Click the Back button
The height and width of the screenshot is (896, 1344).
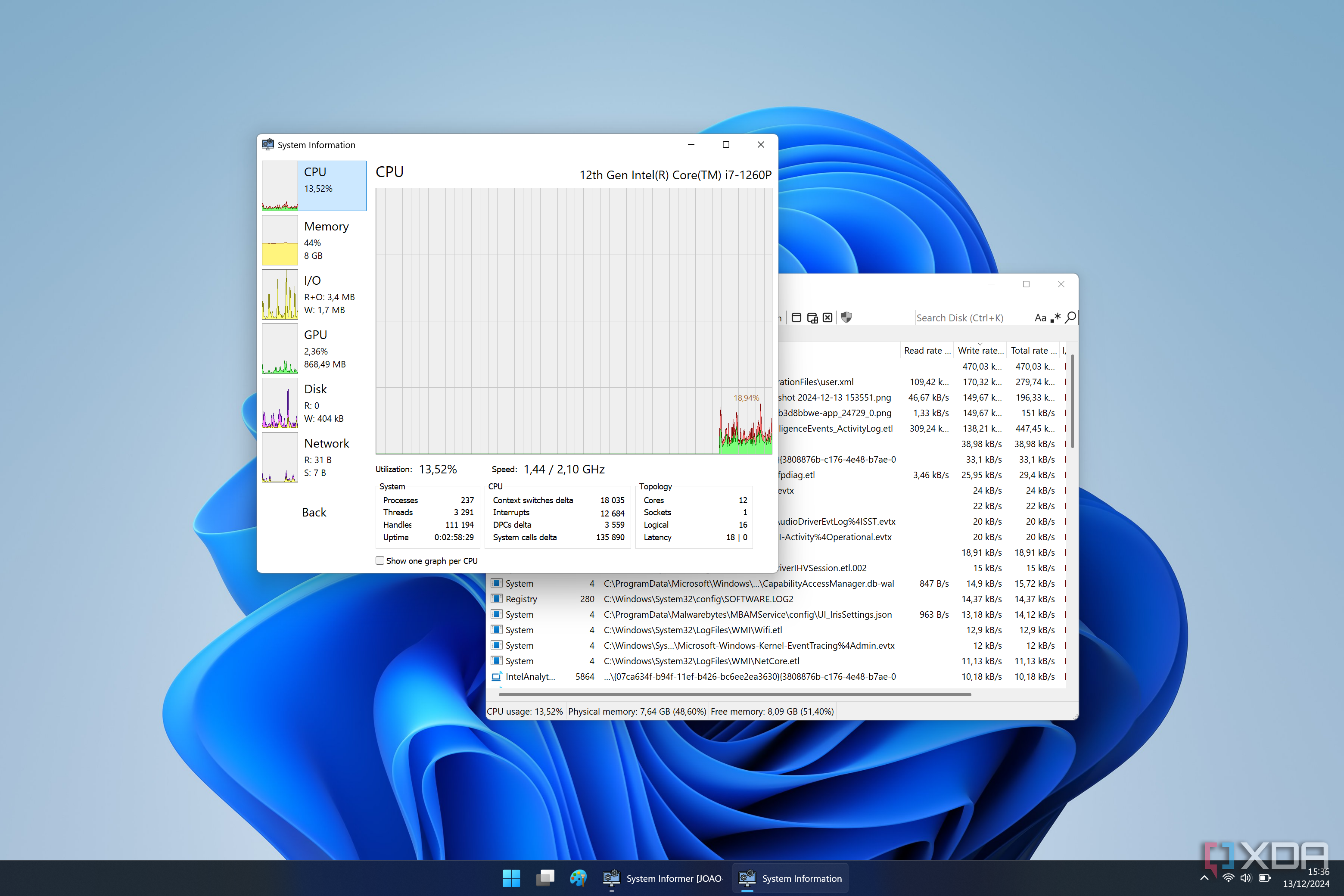[314, 512]
